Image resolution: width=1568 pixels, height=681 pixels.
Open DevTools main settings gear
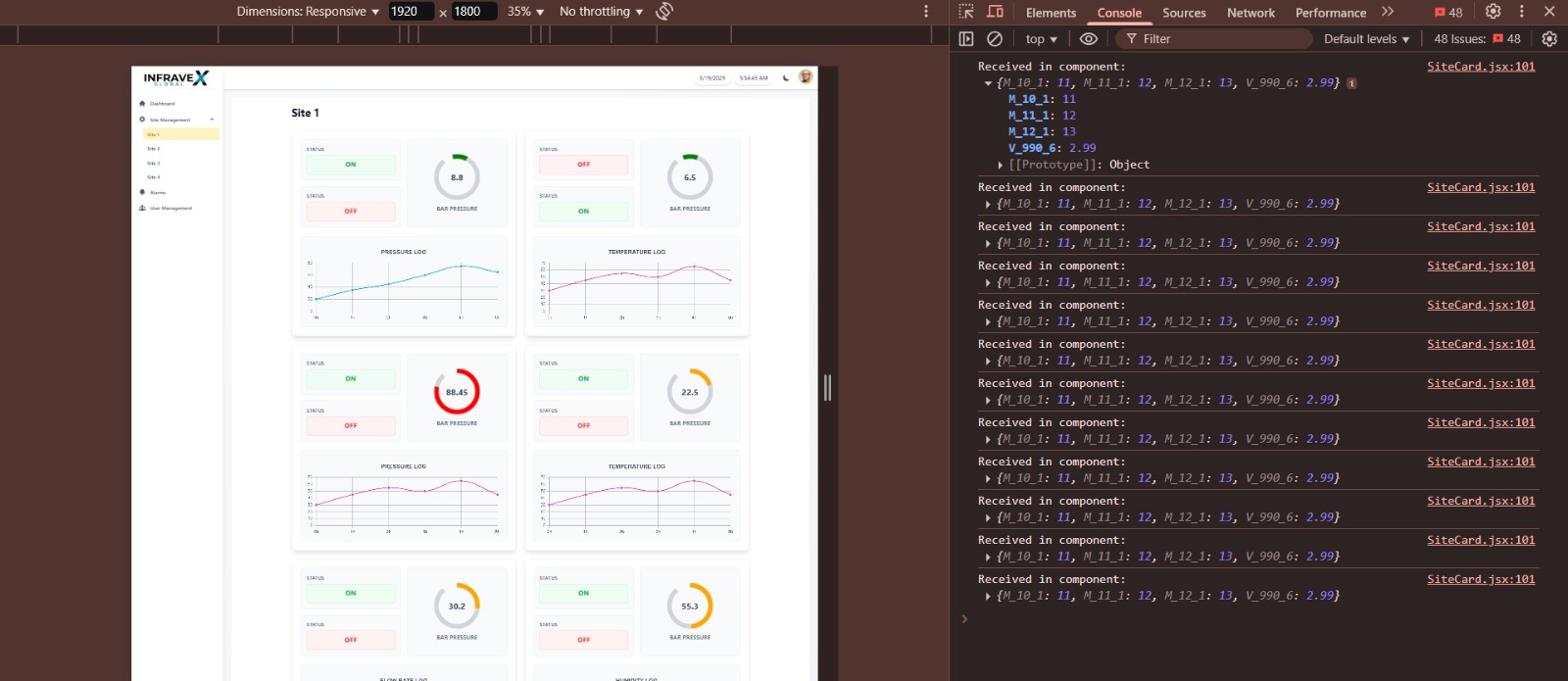[x=1493, y=12]
